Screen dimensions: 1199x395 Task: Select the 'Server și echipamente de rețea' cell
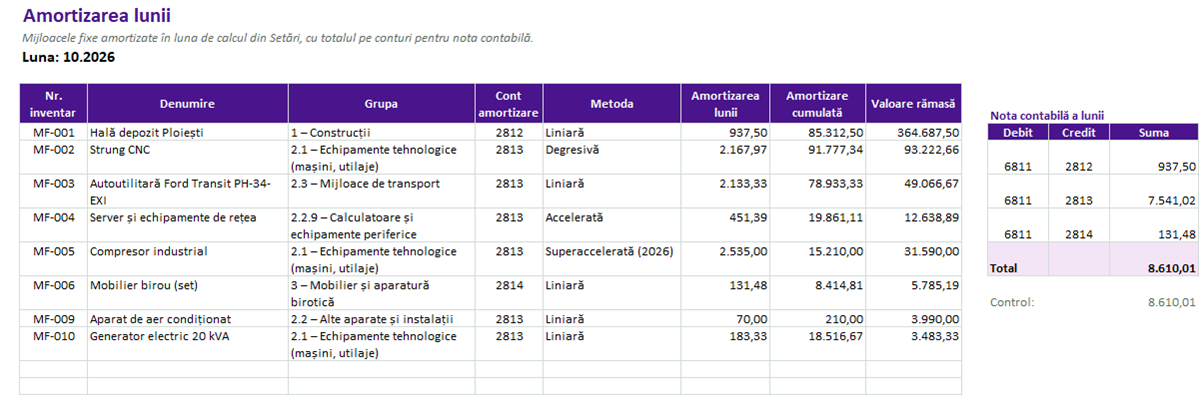pyautogui.click(x=187, y=225)
